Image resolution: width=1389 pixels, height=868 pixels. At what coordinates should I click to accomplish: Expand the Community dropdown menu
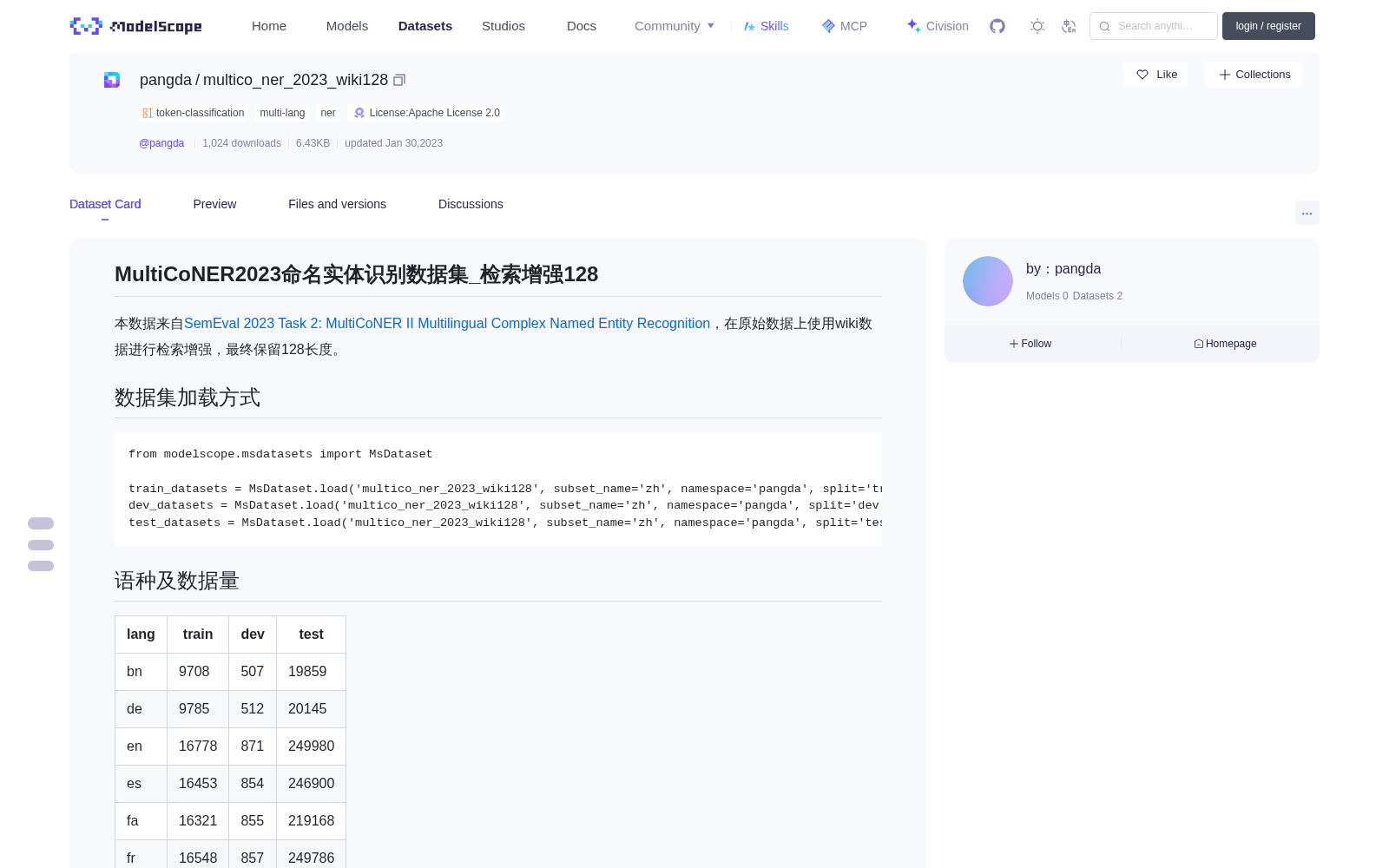675,26
